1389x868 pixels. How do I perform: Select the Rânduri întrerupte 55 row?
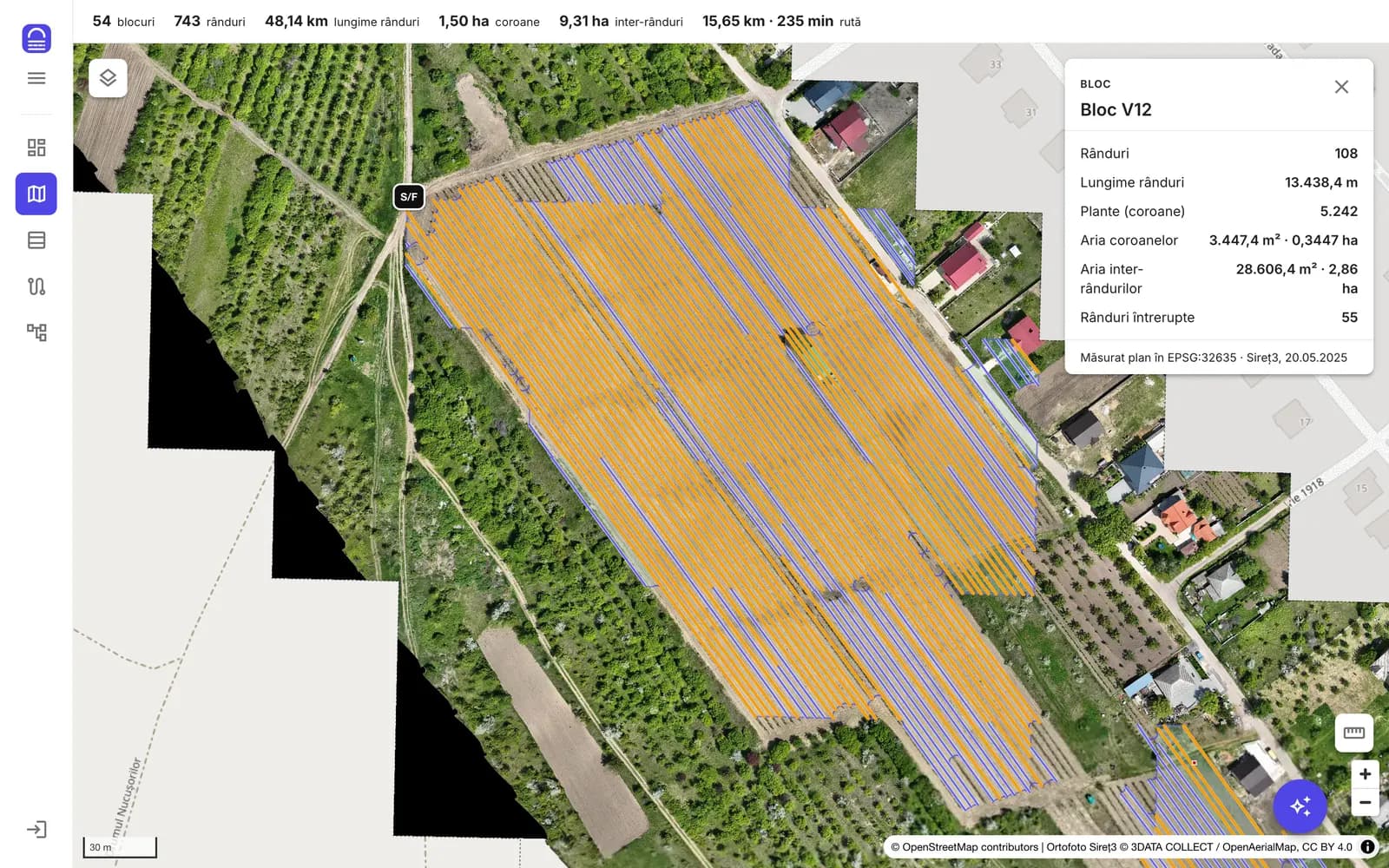[1219, 318]
